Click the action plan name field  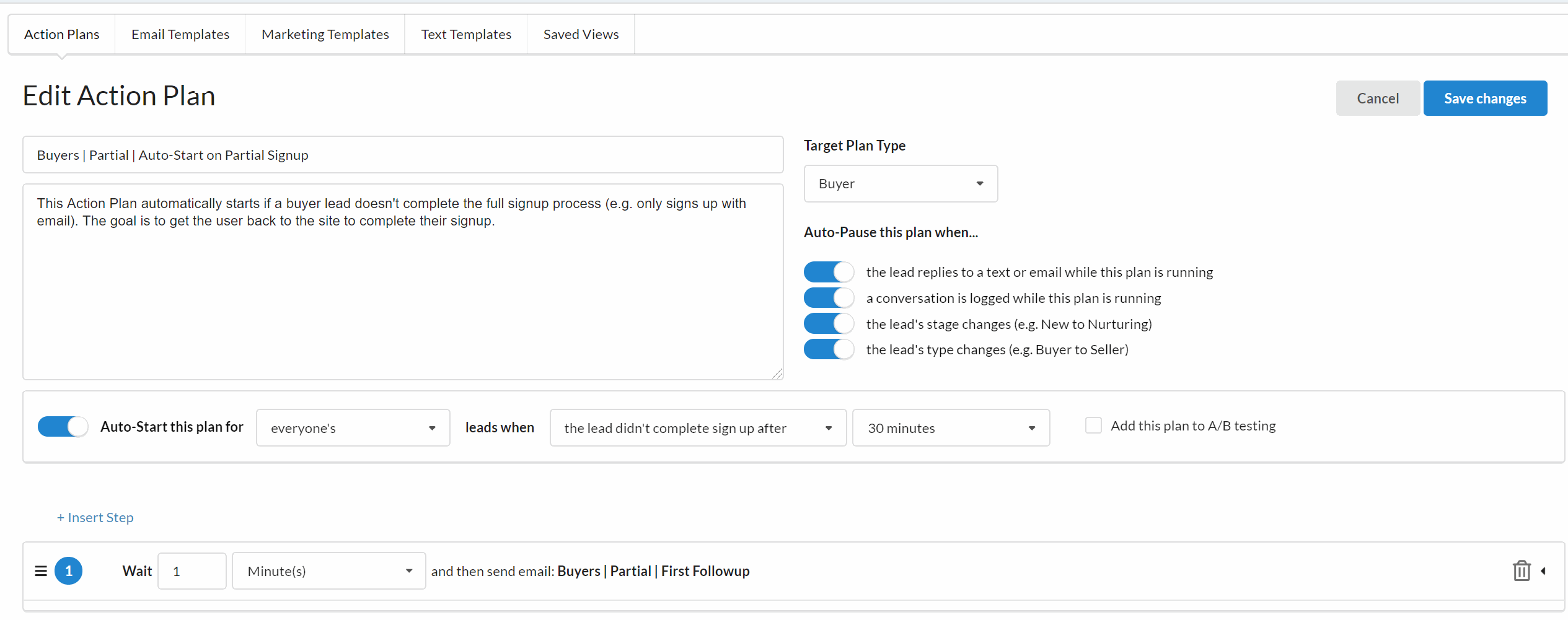click(x=403, y=155)
